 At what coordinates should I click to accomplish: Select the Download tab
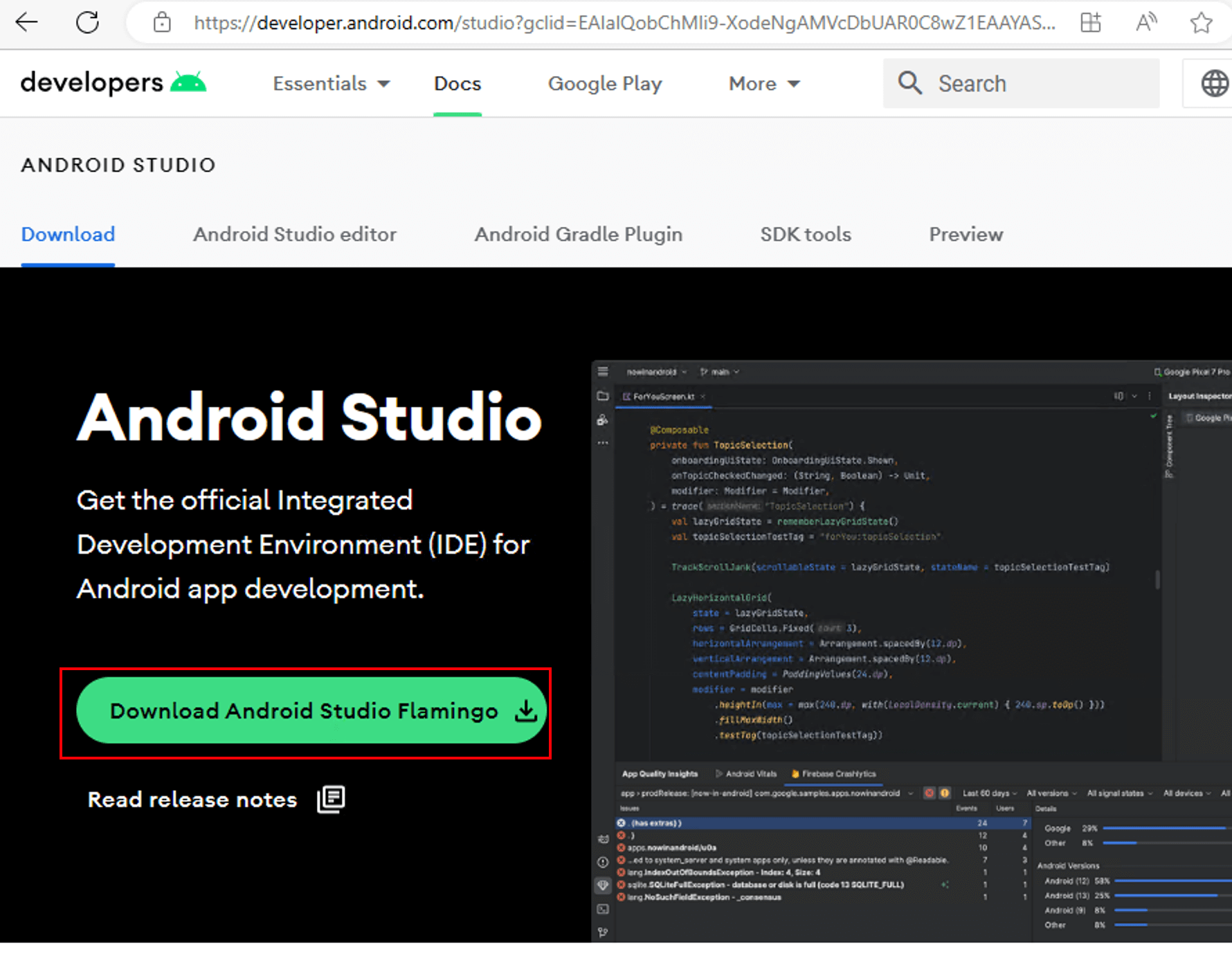coord(68,235)
